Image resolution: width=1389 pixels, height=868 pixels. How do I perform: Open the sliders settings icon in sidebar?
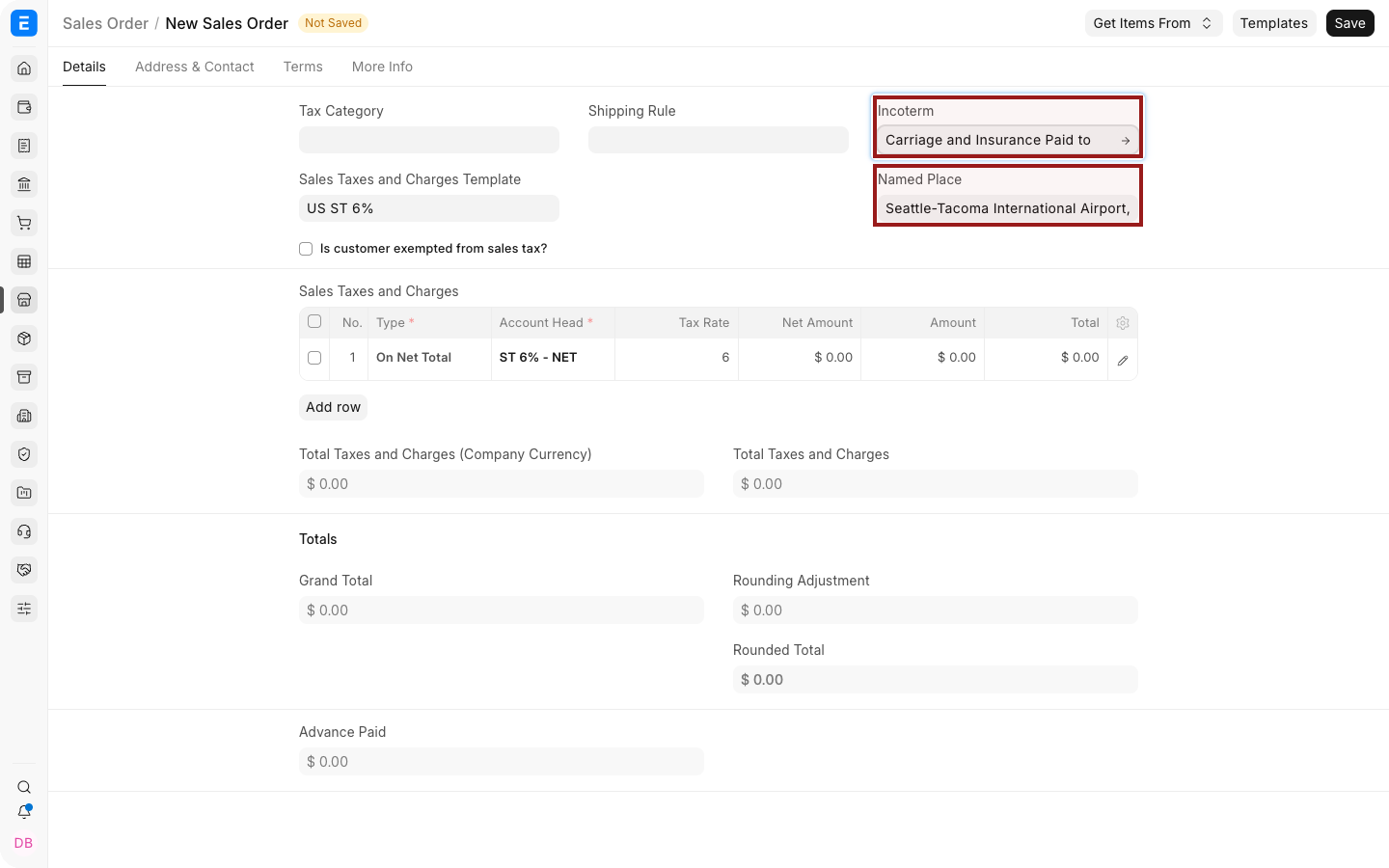(x=24, y=609)
